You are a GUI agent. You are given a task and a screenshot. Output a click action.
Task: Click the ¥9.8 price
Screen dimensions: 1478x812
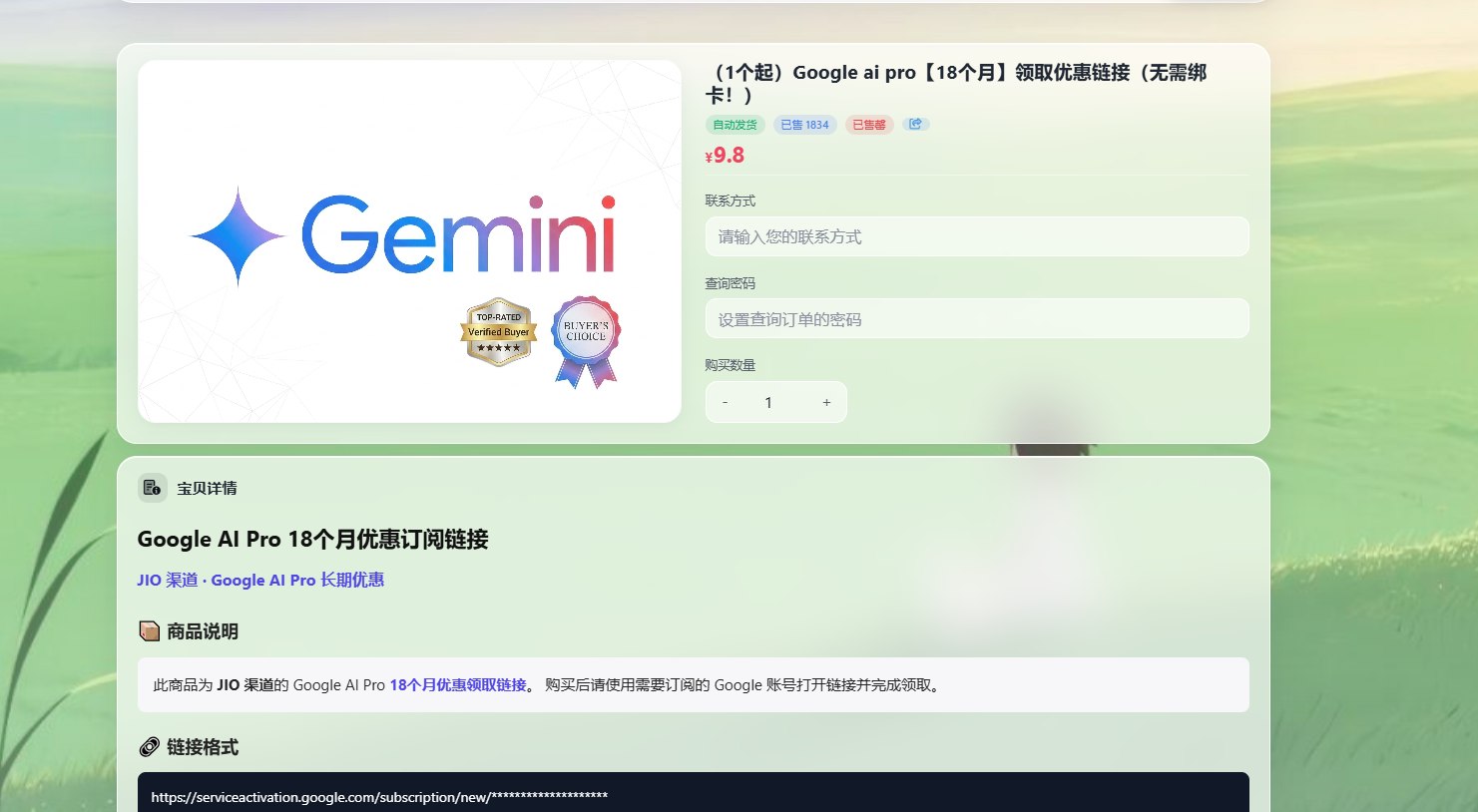pos(725,156)
